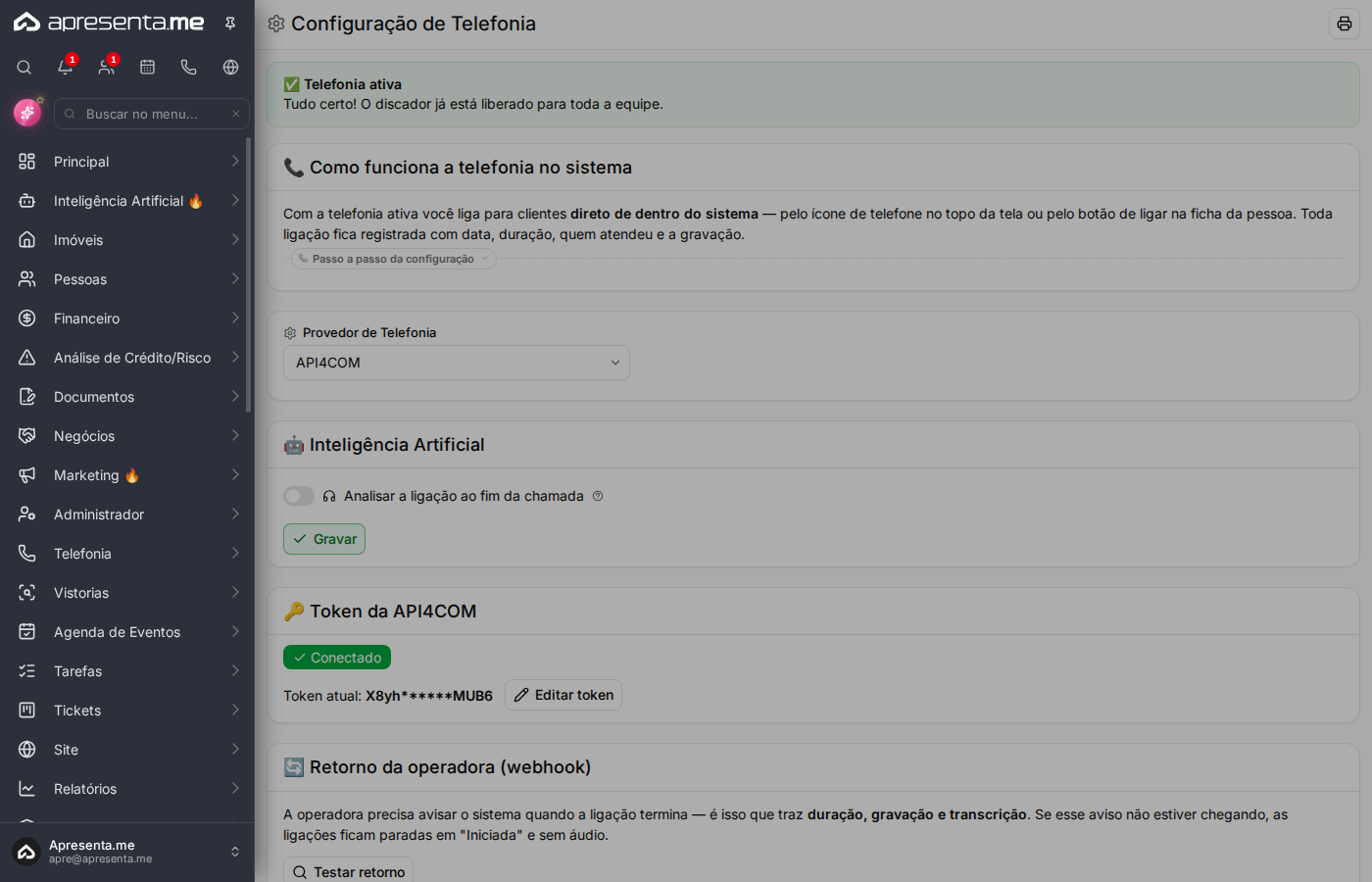Screen dimensions: 1372x882
Task: Expand the Tarefas menu
Action: point(127,671)
